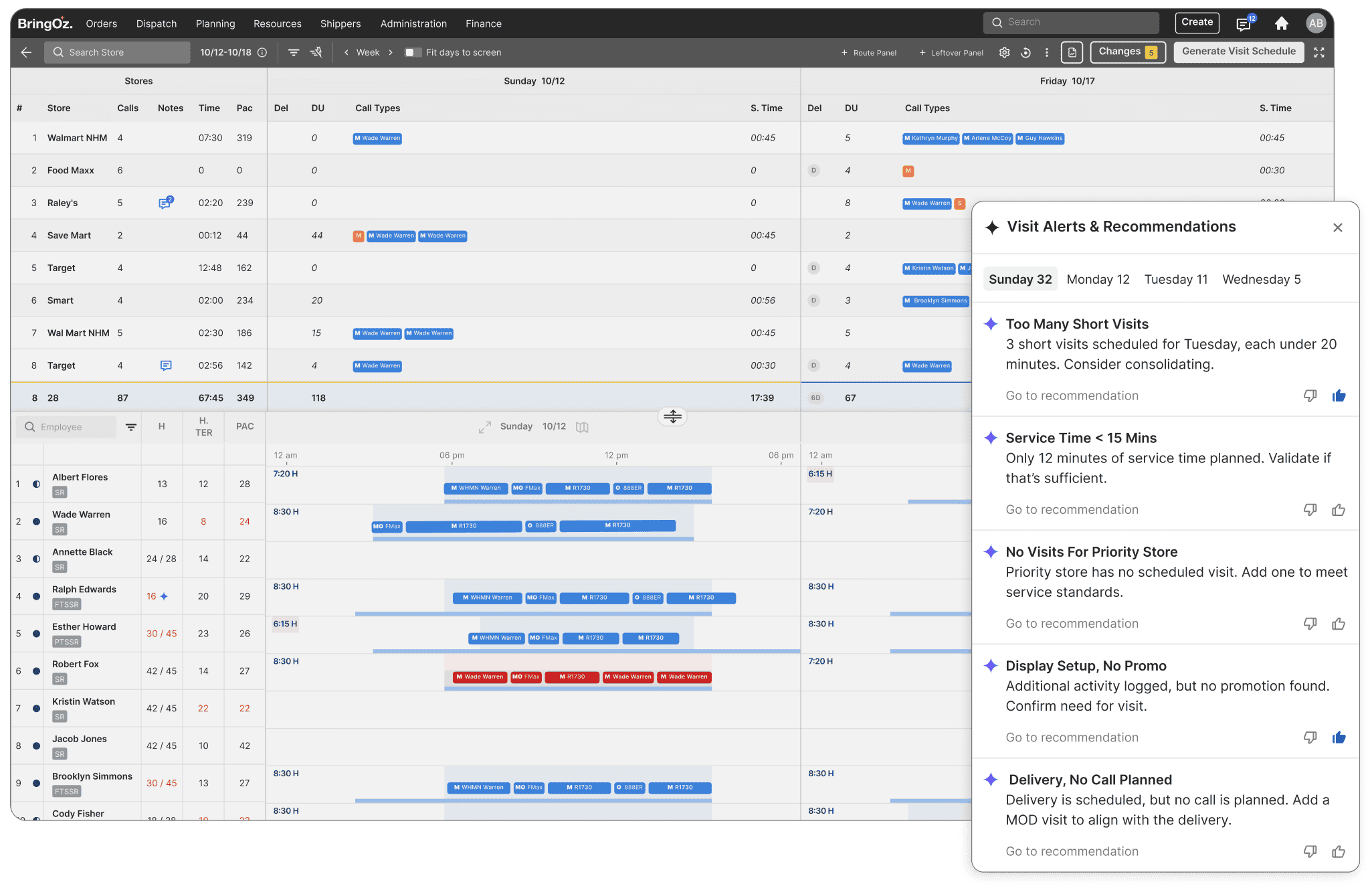Click Generate Visit Schedule button
The width and height of the screenshot is (1372, 892).
(x=1238, y=52)
